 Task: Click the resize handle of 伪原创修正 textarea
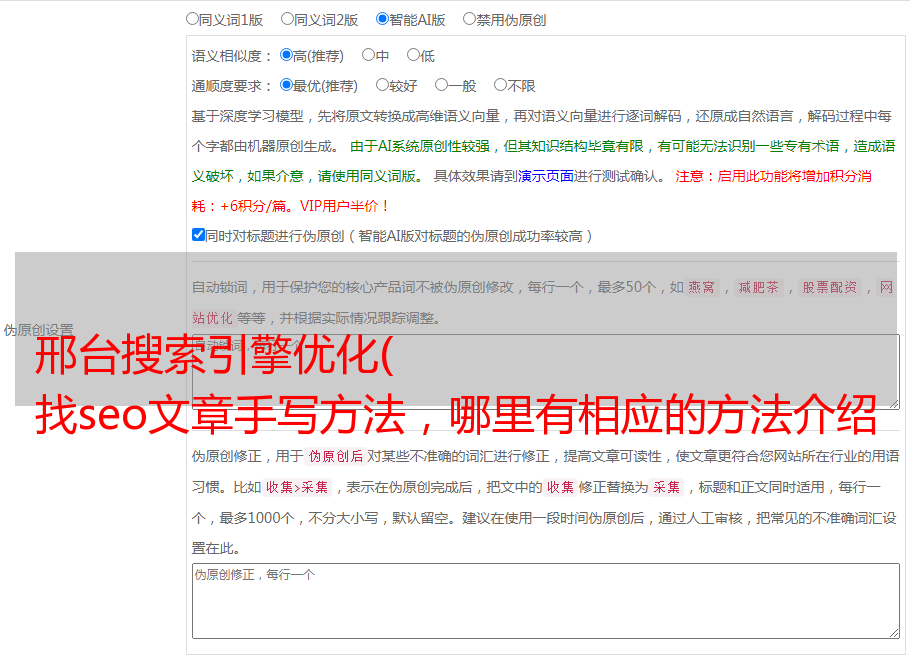coord(893,632)
